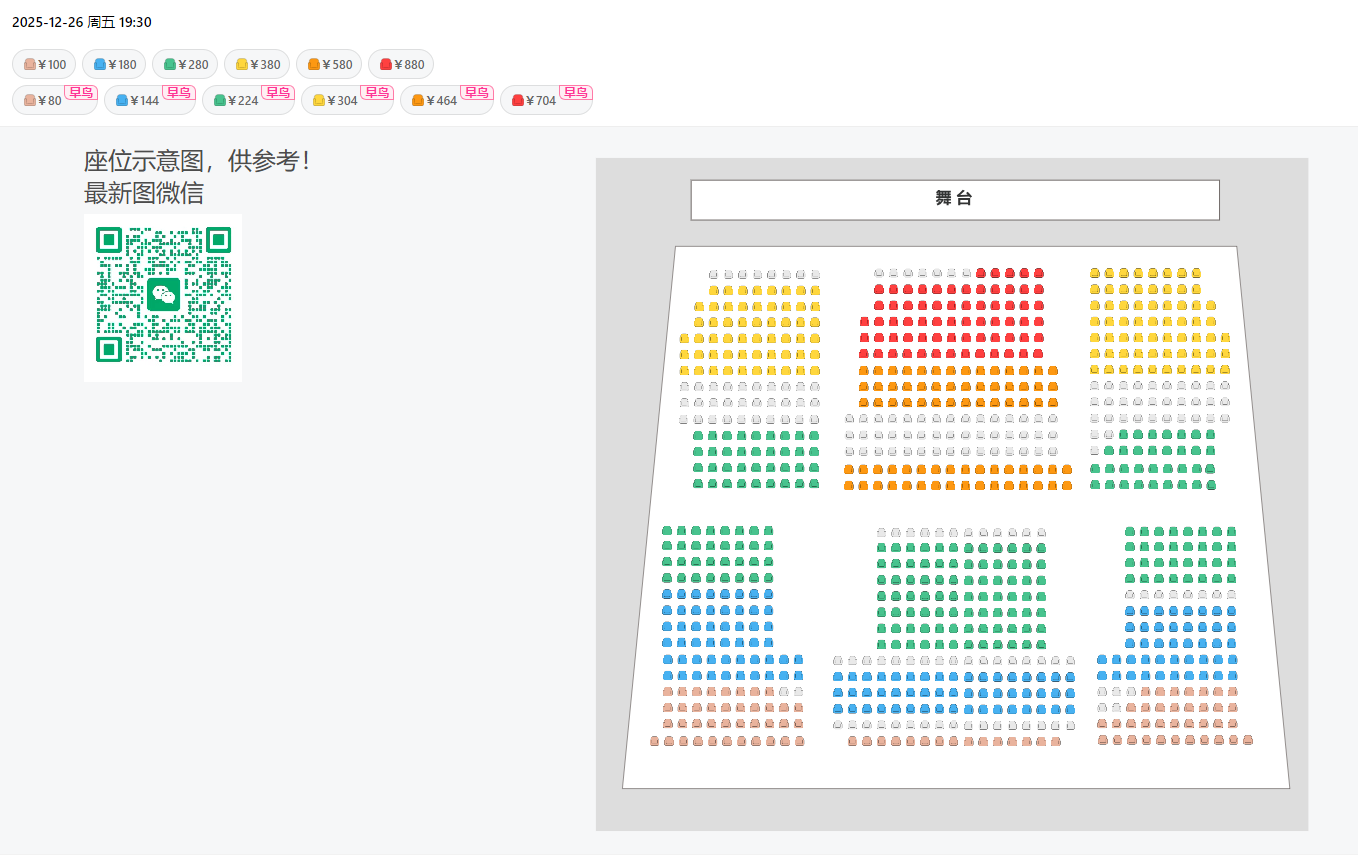Enable the ¥280 green price filter
The height and width of the screenshot is (861, 1358).
(185, 65)
